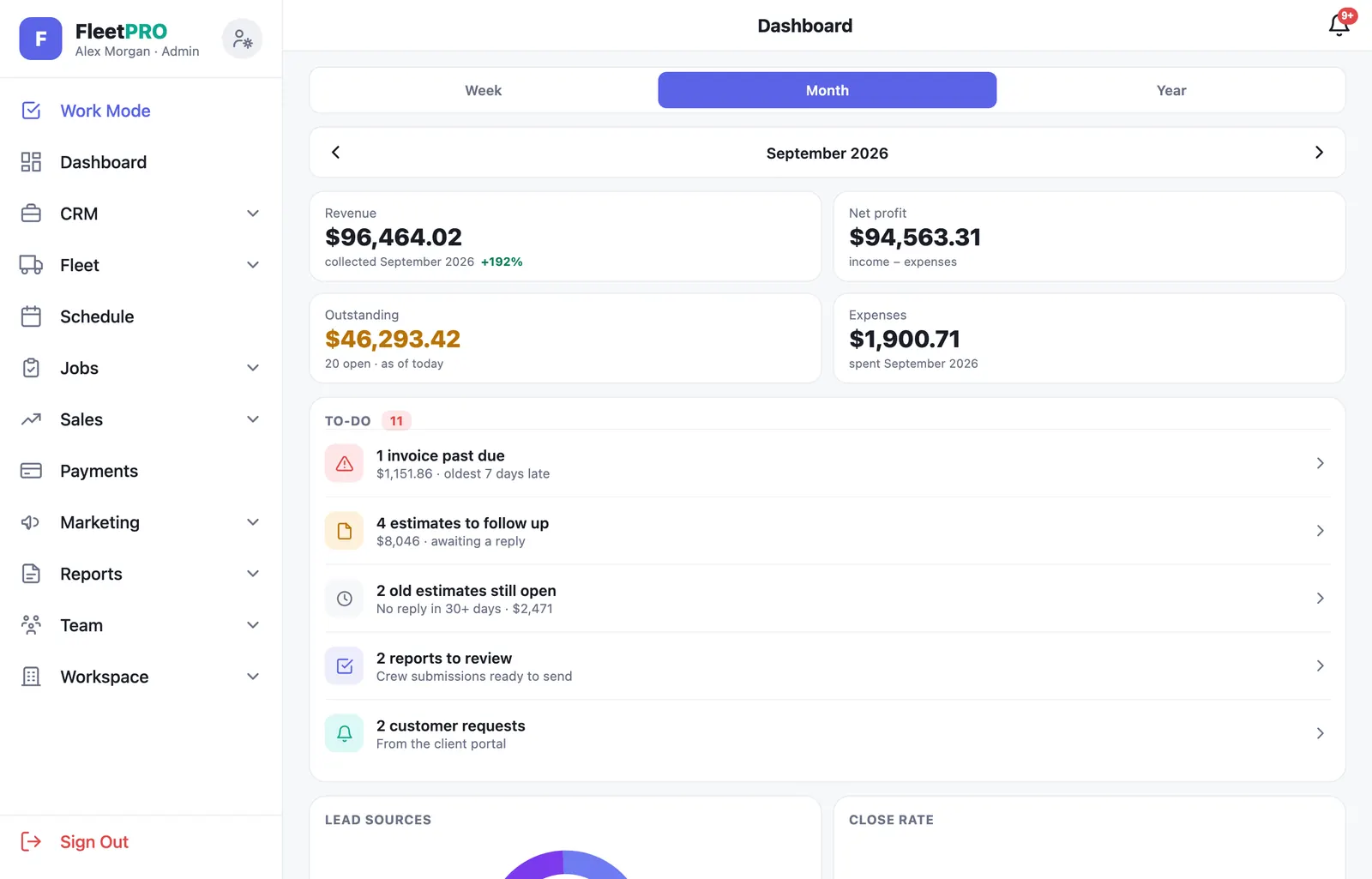Image resolution: width=1372 pixels, height=879 pixels.
Task: Expand the Jobs submenu chevron
Action: (253, 368)
